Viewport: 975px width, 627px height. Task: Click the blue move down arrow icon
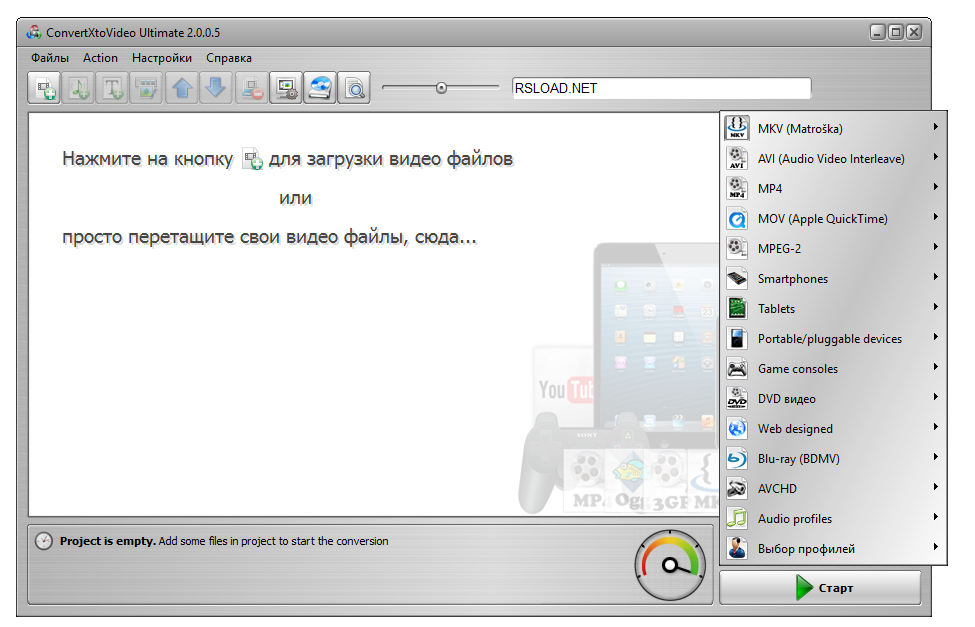pyautogui.click(x=216, y=88)
